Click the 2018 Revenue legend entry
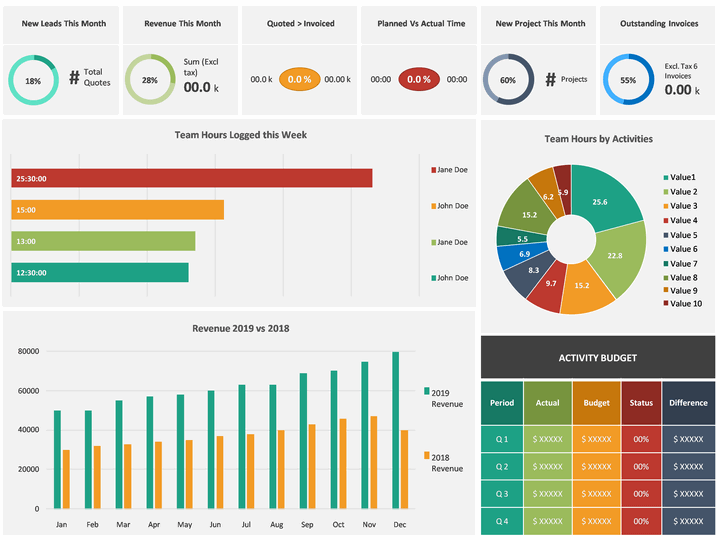 [444, 462]
